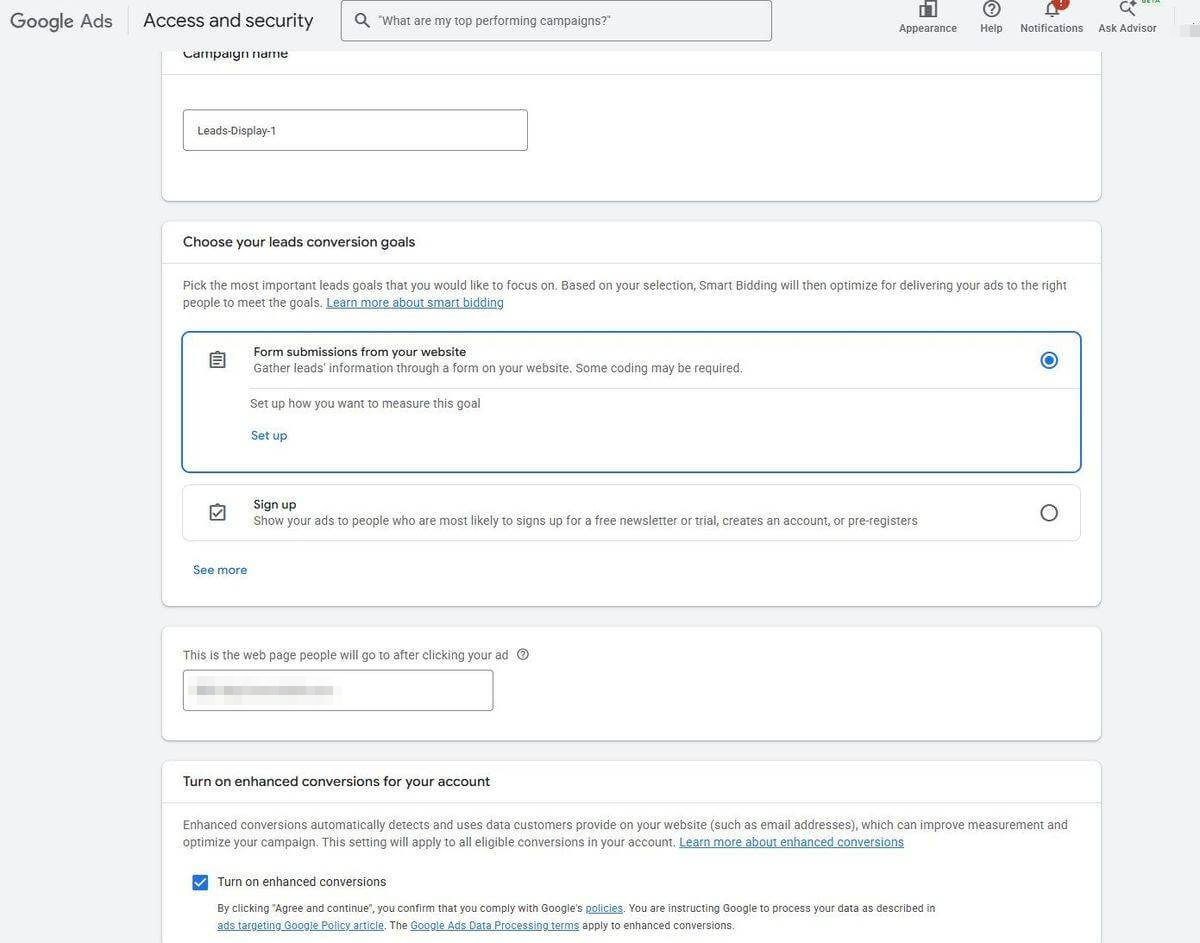Screen dimensions: 1200x943
Task: Focus the Campaign name input field
Action: point(355,130)
